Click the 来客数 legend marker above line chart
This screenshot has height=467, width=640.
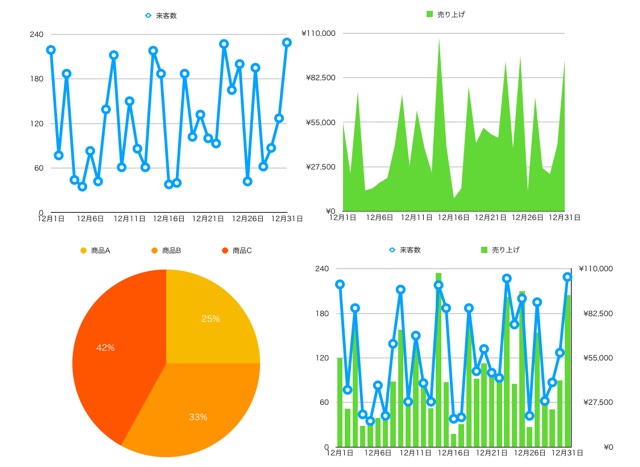point(148,16)
